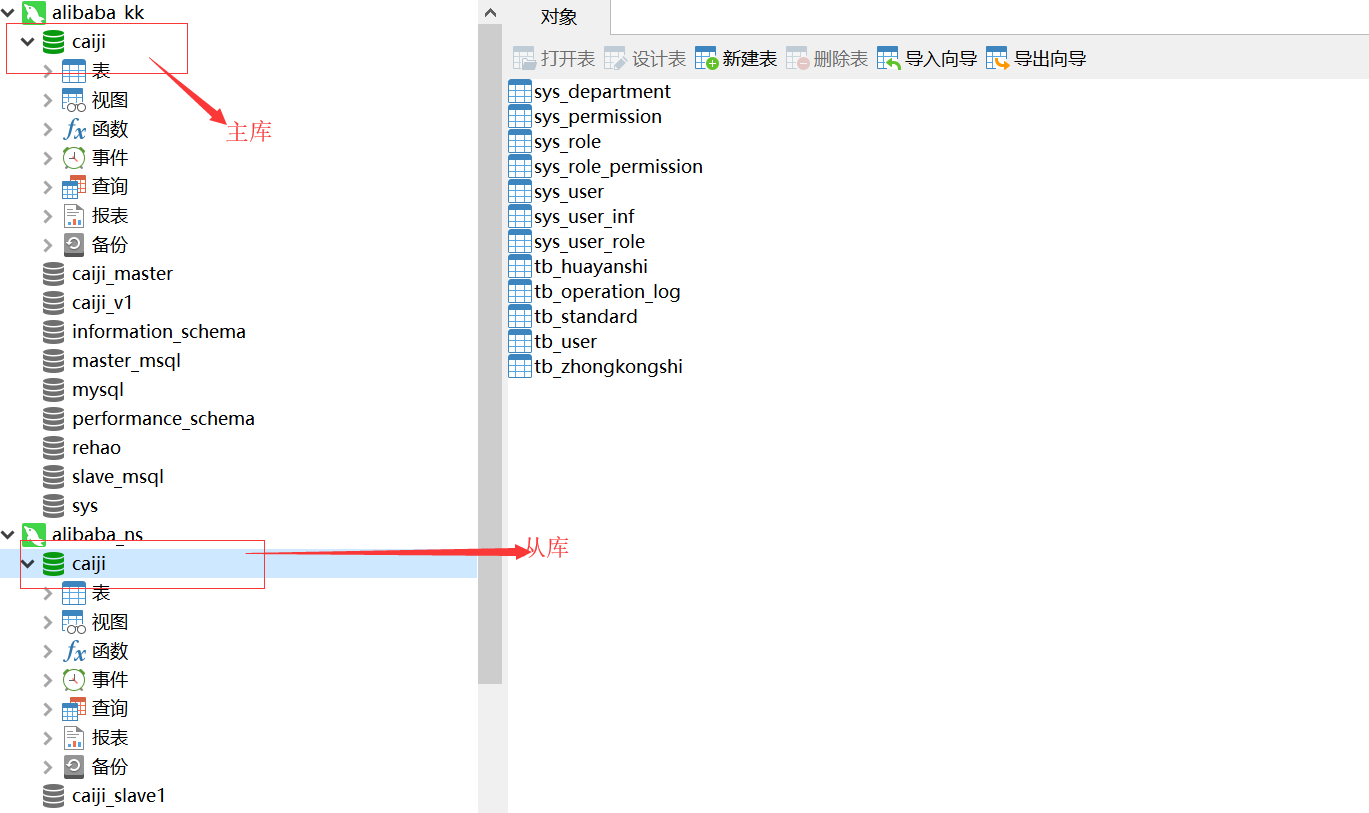Image resolution: width=1369 pixels, height=813 pixels.
Task: Expand the 表 tables node under slave caiji
Action: point(46,592)
